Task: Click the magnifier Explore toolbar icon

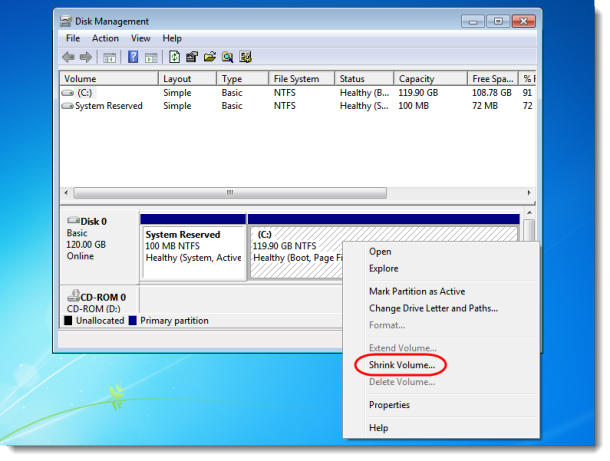Action: click(227, 57)
